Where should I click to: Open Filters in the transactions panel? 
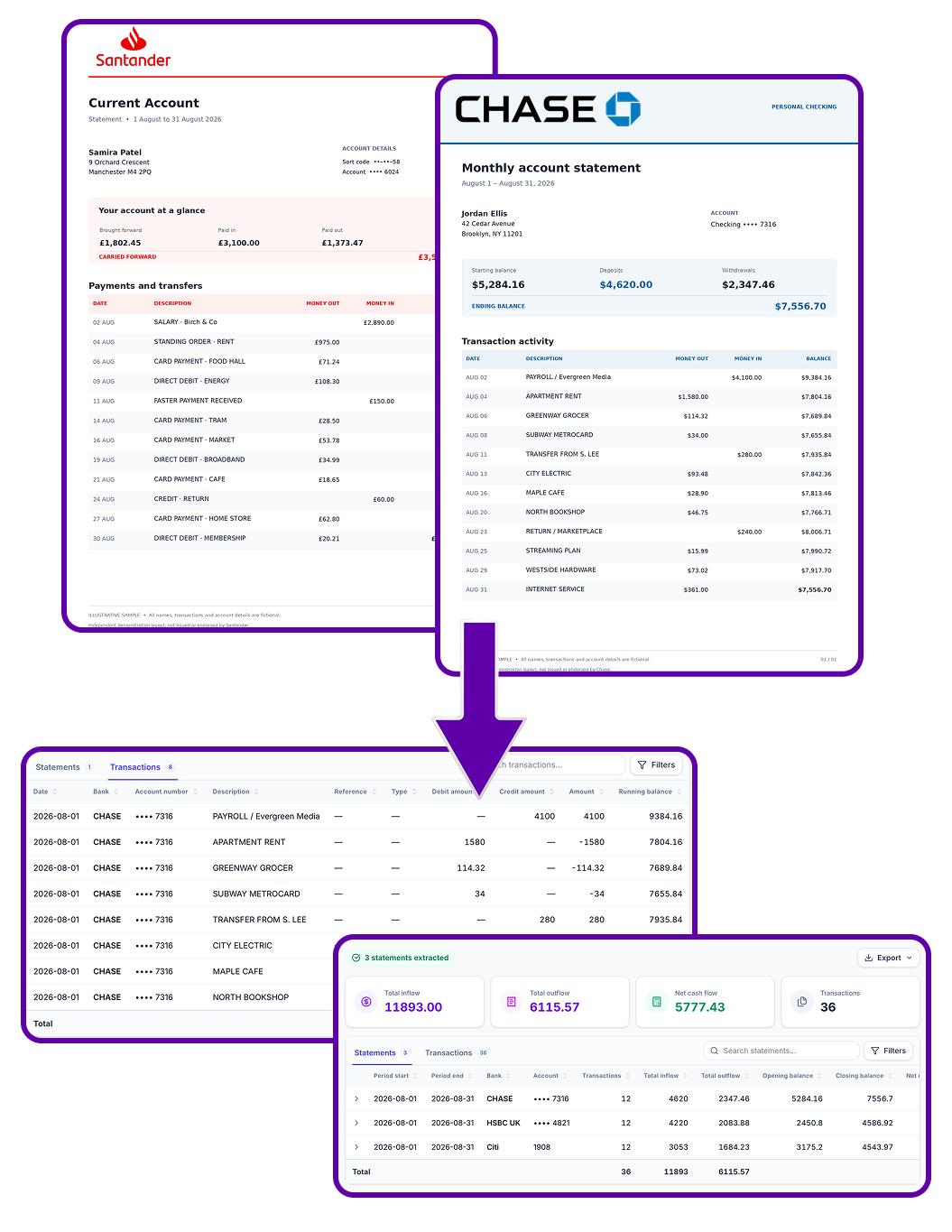click(x=656, y=764)
